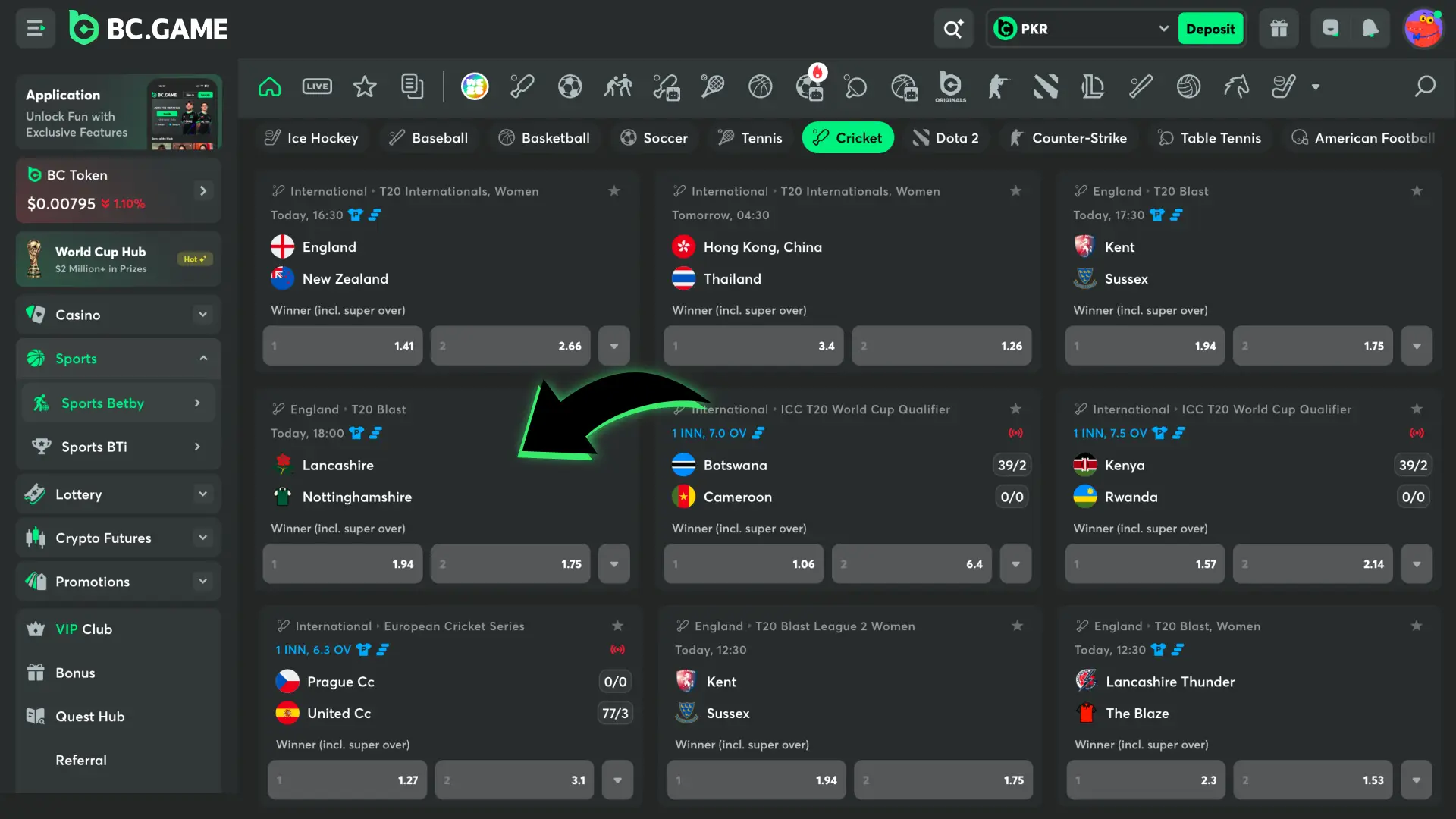Select the Cricket tab
The height and width of the screenshot is (819, 1456).
coord(848,138)
